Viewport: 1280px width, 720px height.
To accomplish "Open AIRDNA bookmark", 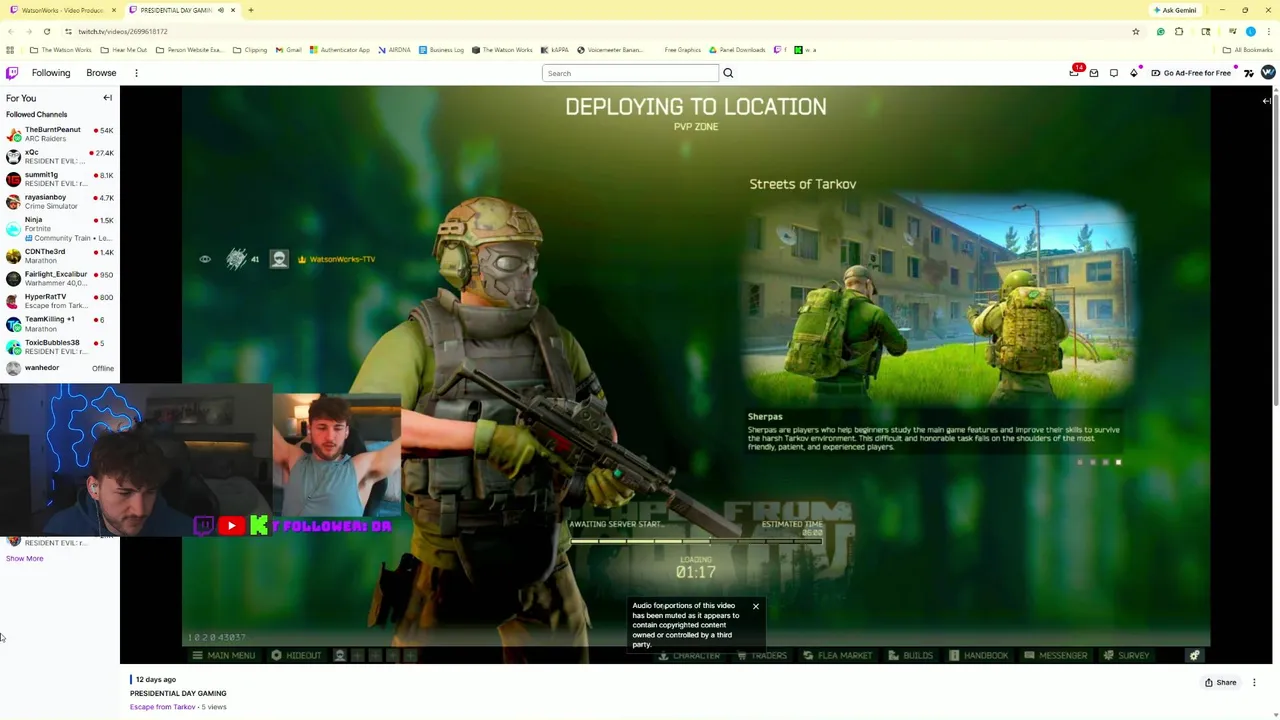I will point(394,50).
